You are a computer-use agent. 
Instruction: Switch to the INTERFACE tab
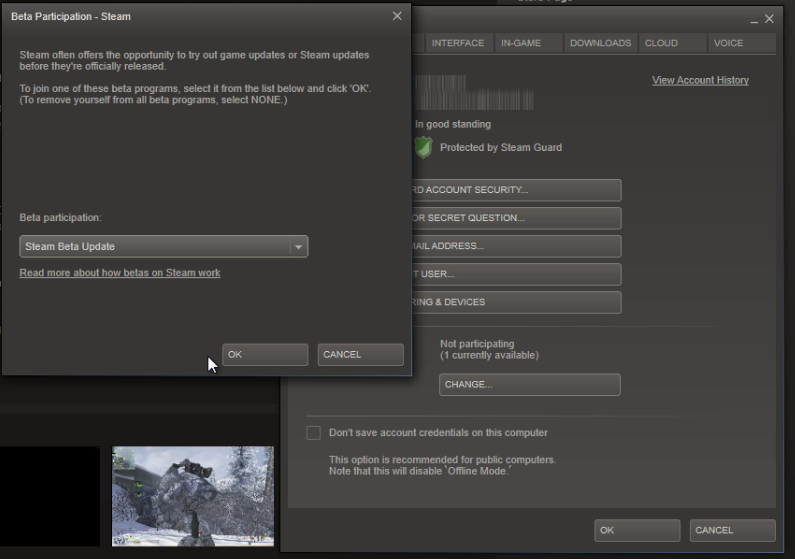tap(457, 43)
